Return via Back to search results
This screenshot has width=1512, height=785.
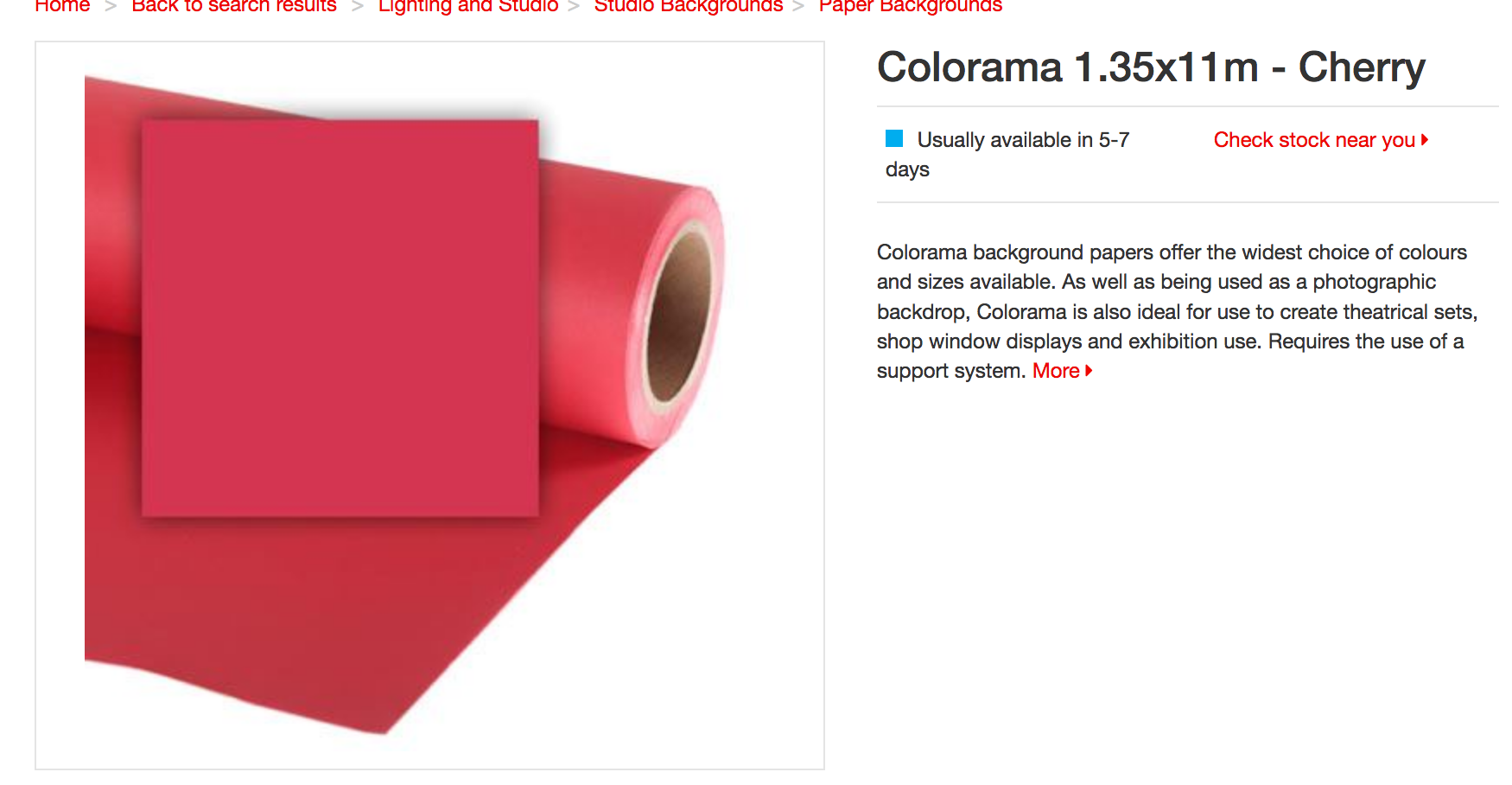pos(234,6)
